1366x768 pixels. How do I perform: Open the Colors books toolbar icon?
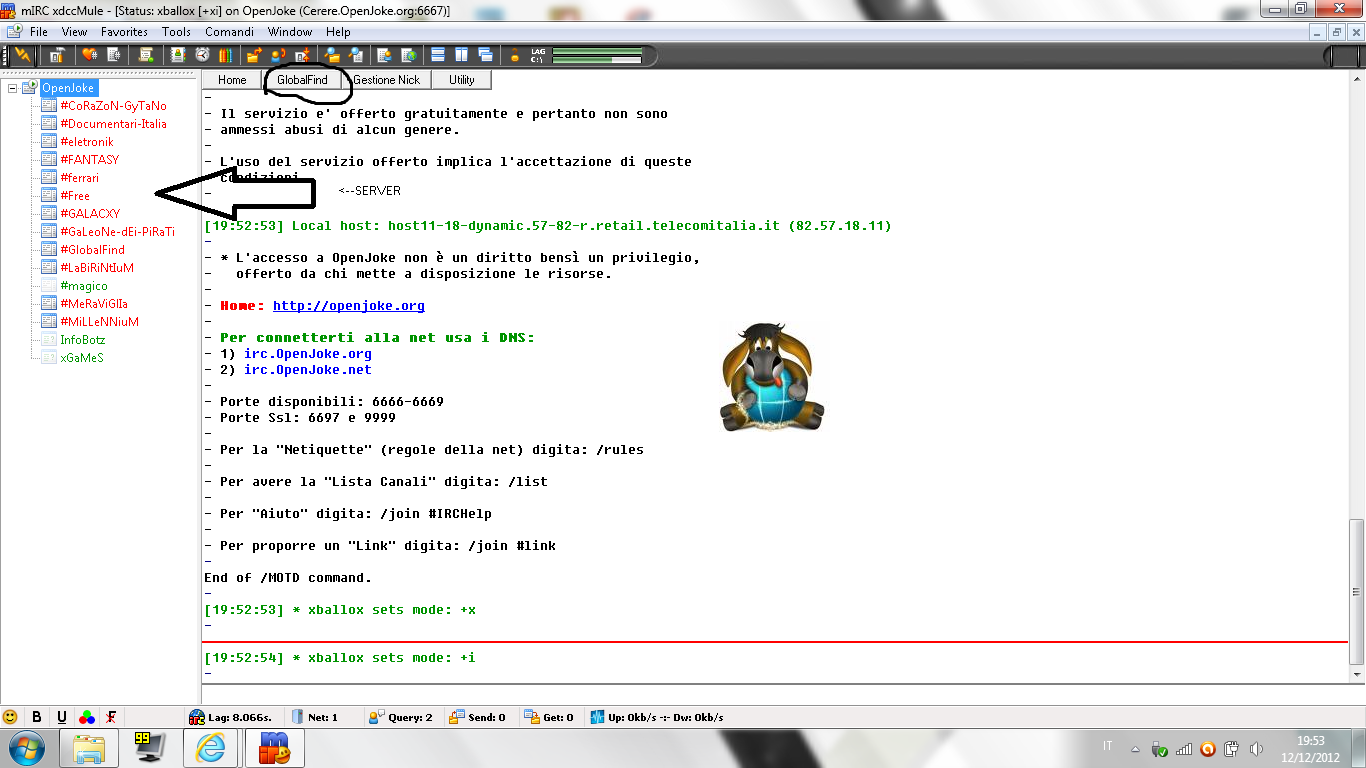coord(225,55)
